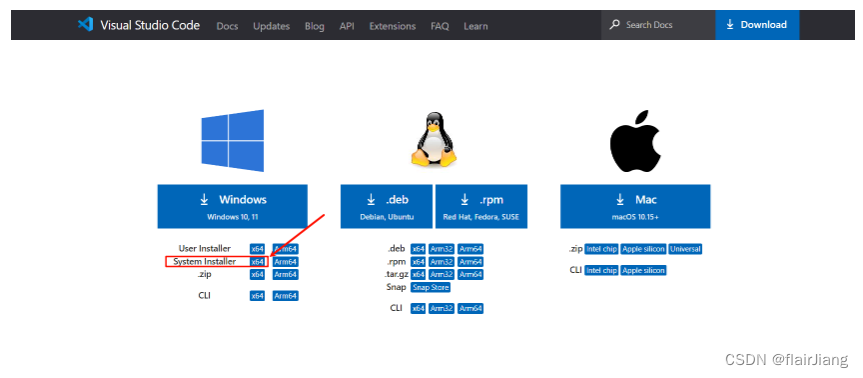
Task: Go to the Blog page
Action: 314,26
